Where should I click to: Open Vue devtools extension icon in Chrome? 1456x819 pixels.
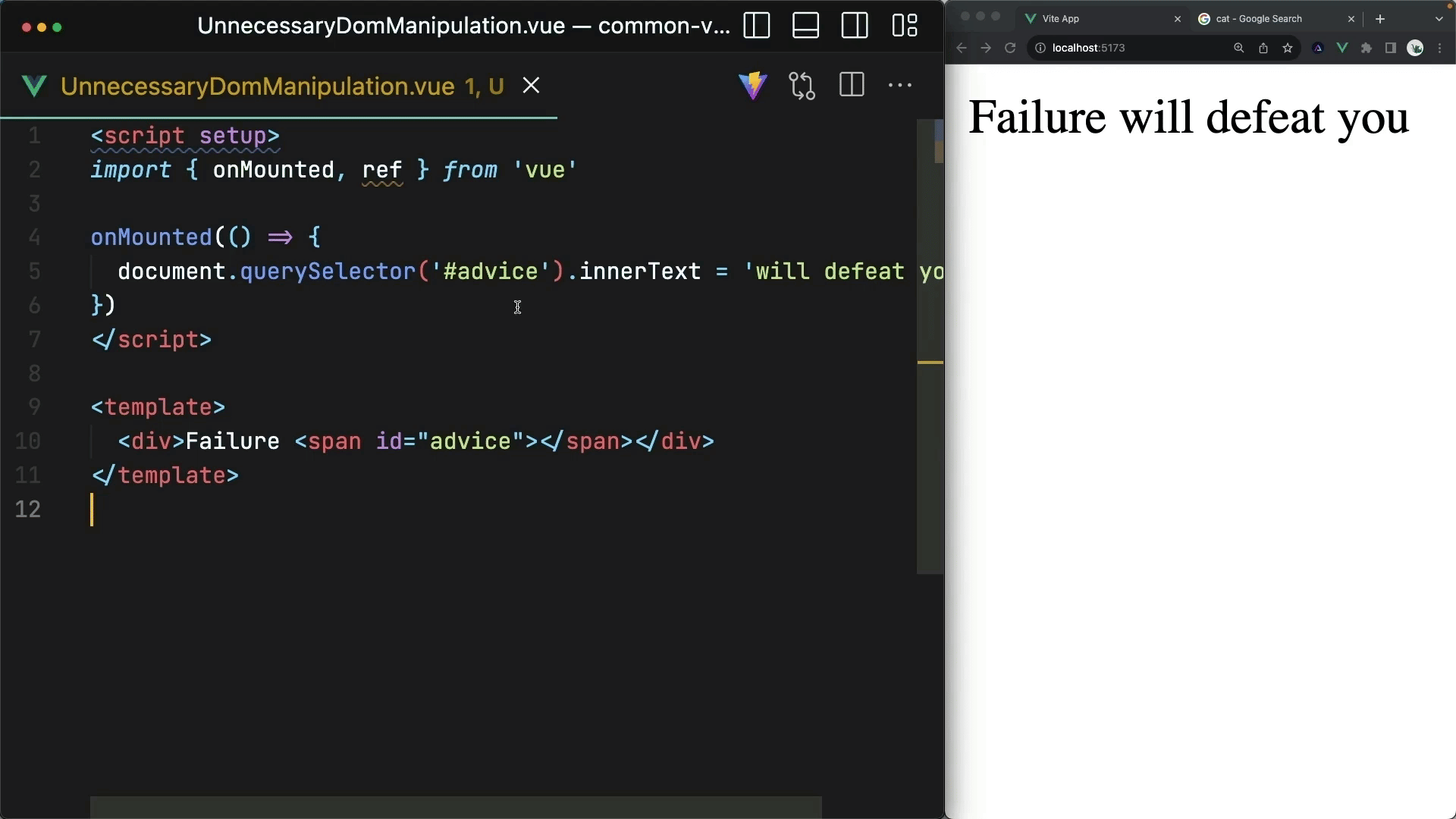tap(1342, 48)
